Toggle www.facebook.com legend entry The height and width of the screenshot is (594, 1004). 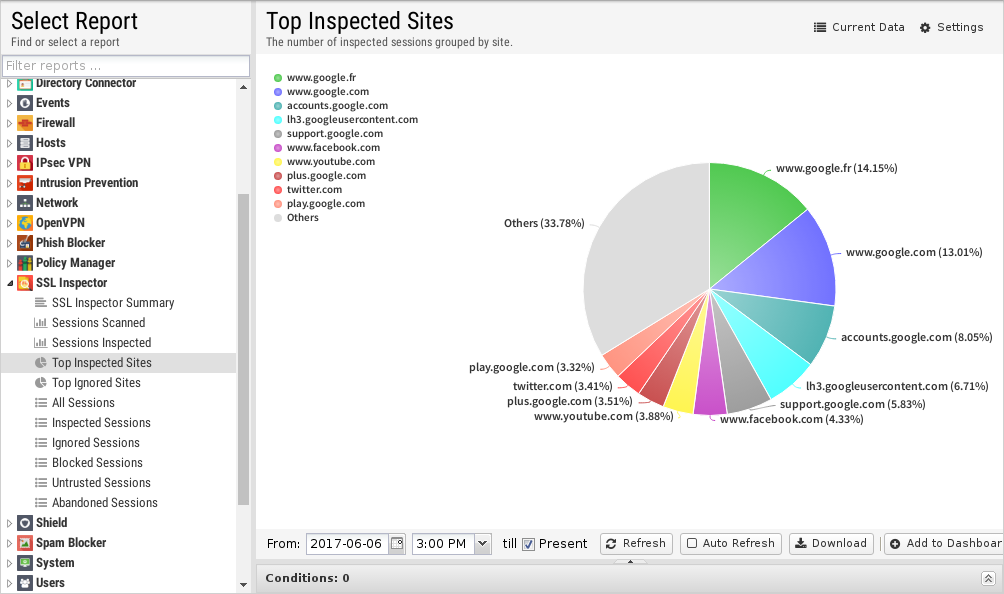click(327, 147)
